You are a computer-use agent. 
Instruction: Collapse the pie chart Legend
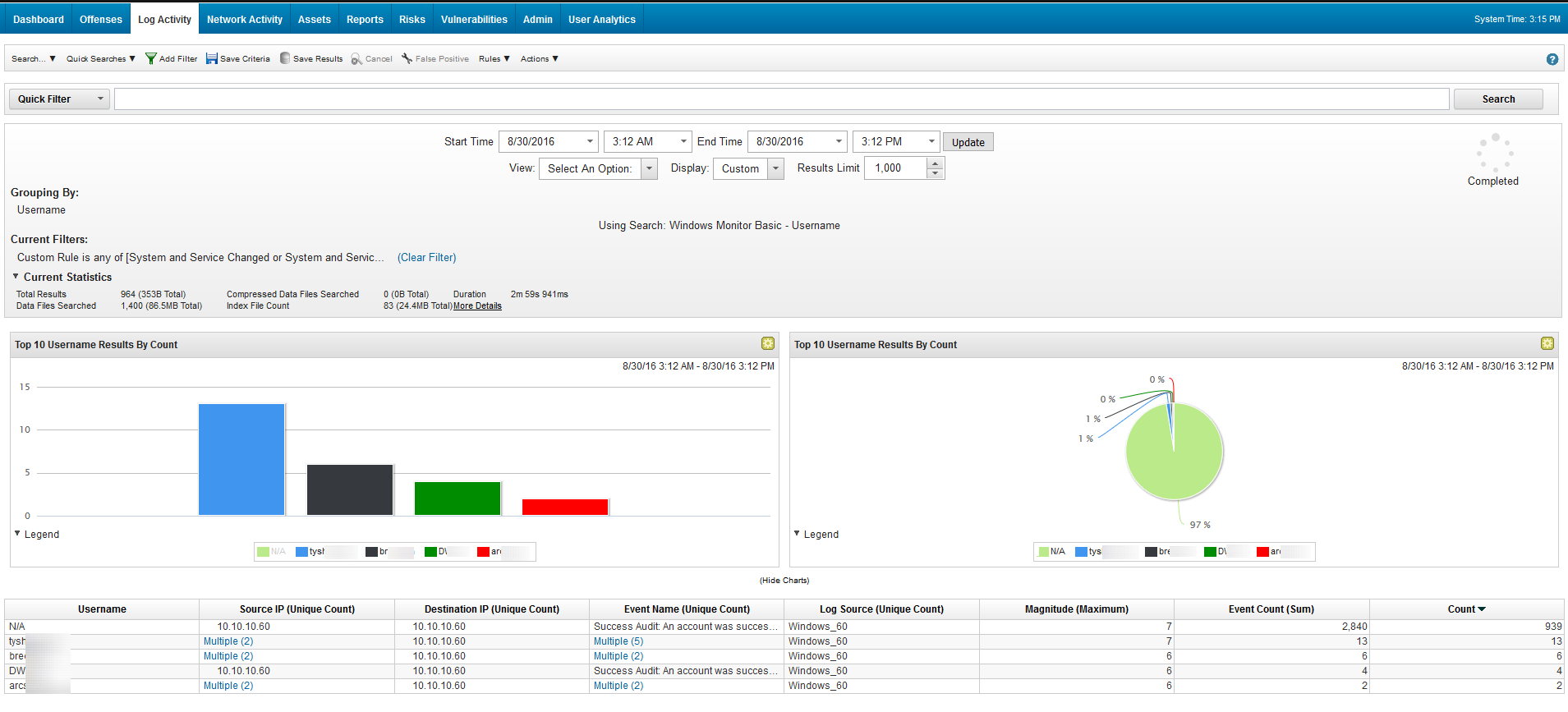(x=797, y=534)
